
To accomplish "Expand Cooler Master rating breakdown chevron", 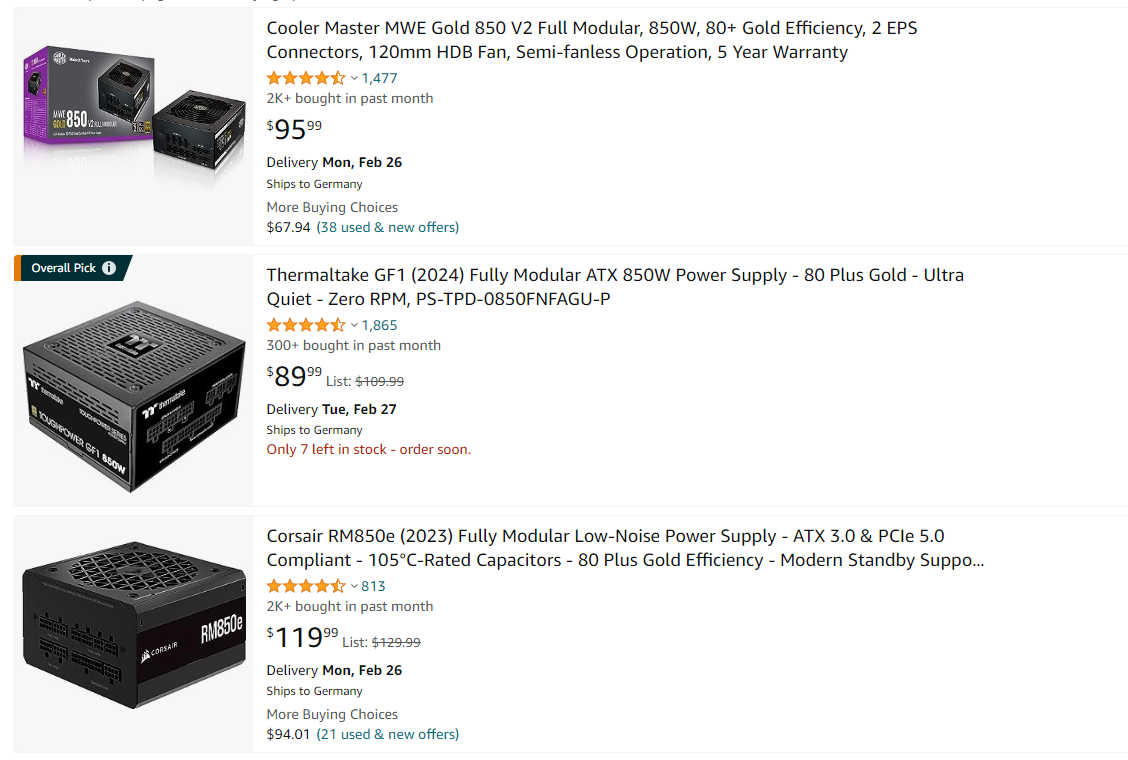I will tap(354, 78).
